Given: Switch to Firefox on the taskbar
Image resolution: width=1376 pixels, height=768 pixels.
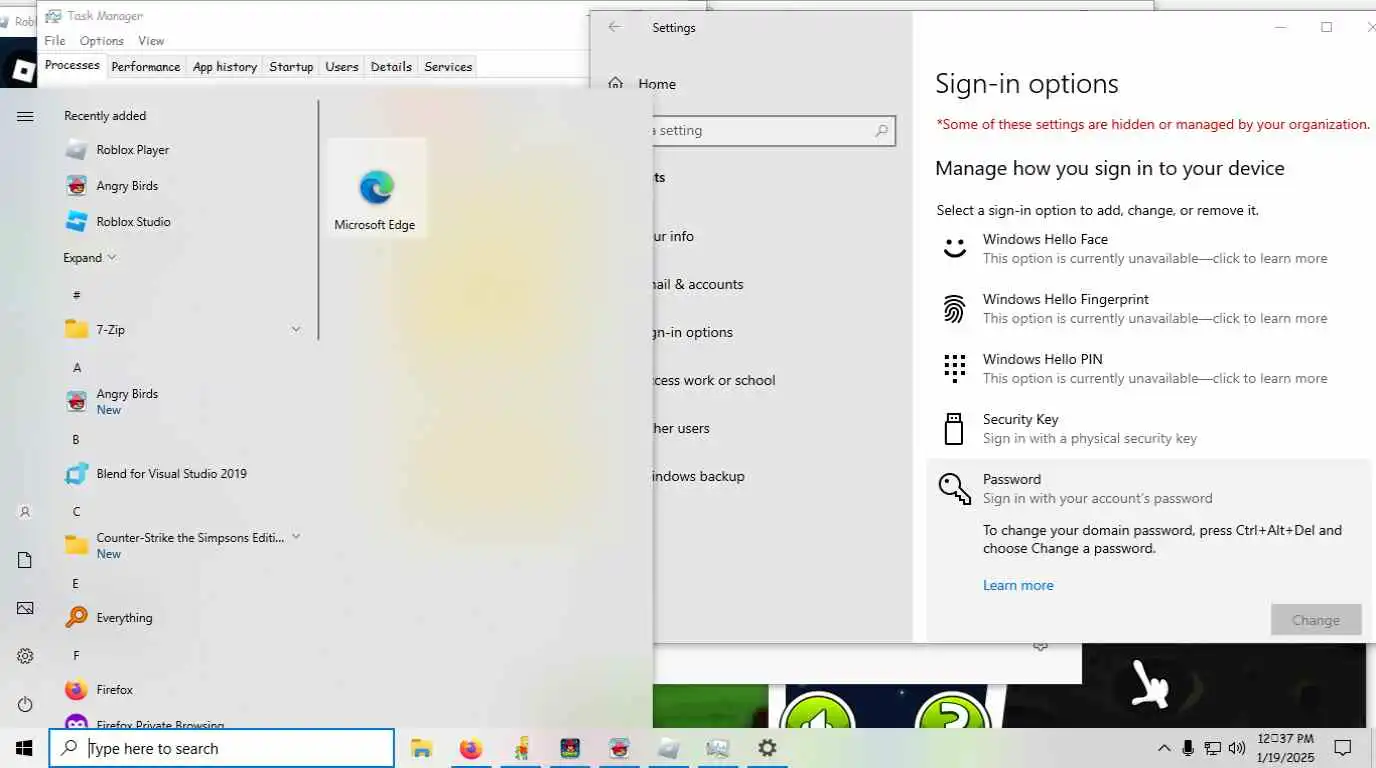Looking at the screenshot, I should tap(471, 748).
